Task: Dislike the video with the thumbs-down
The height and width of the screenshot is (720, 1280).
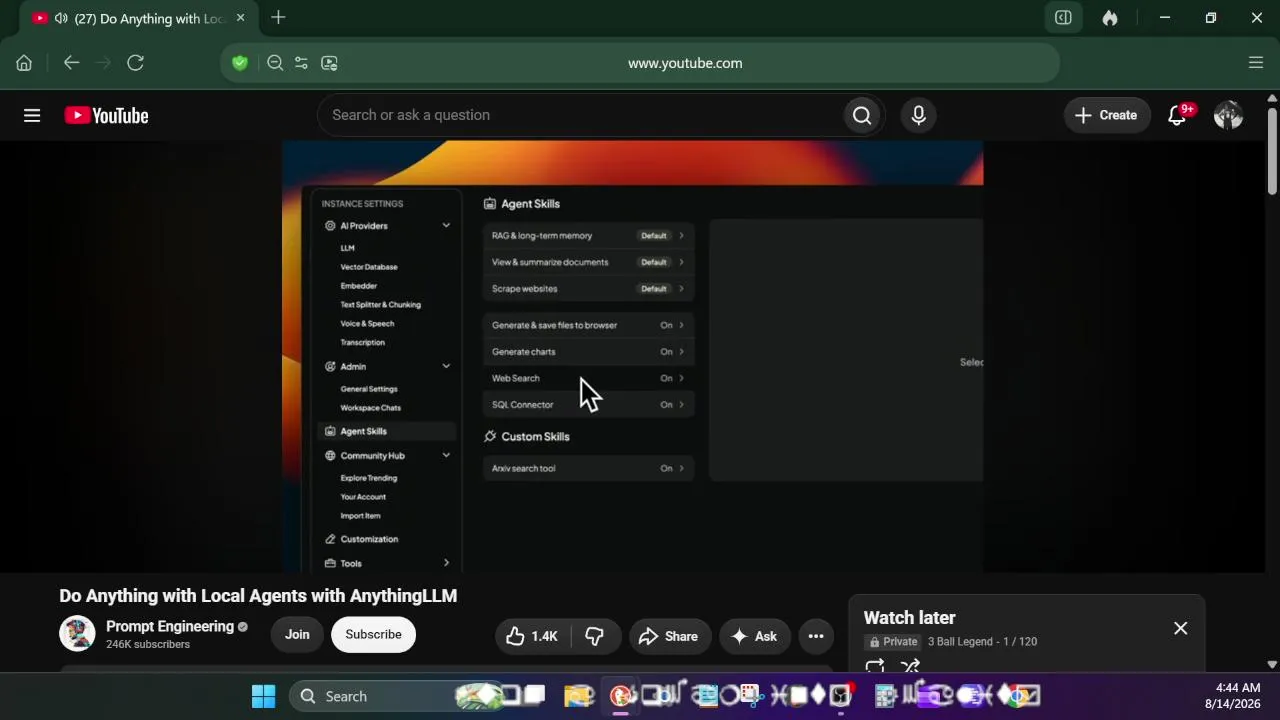Action: (595, 636)
